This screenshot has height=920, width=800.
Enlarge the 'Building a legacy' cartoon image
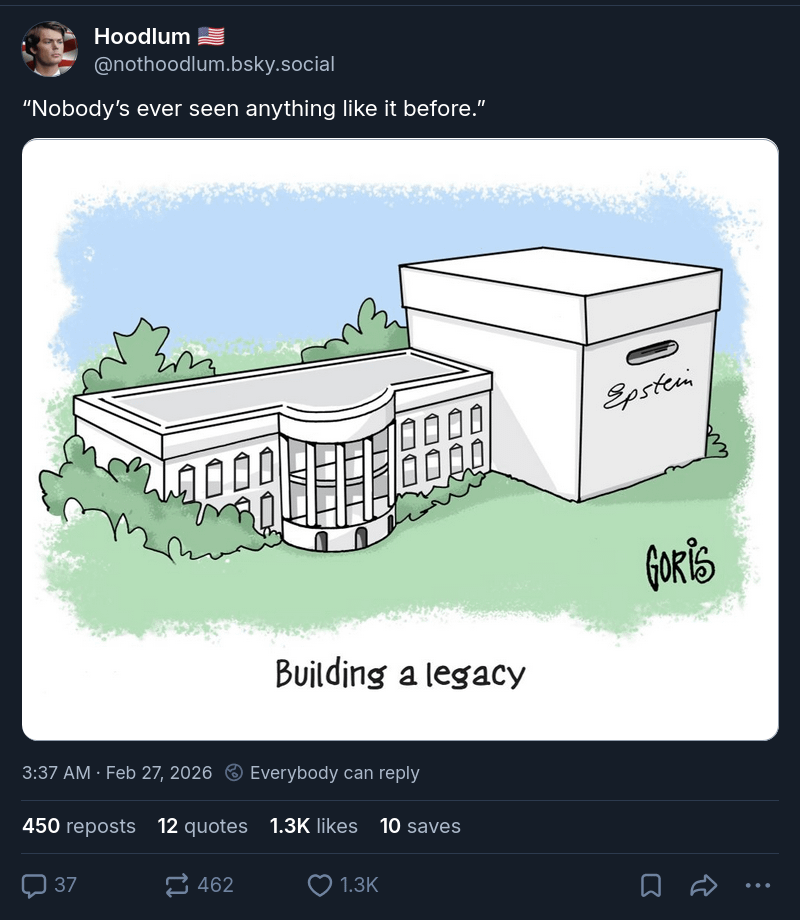[x=400, y=440]
